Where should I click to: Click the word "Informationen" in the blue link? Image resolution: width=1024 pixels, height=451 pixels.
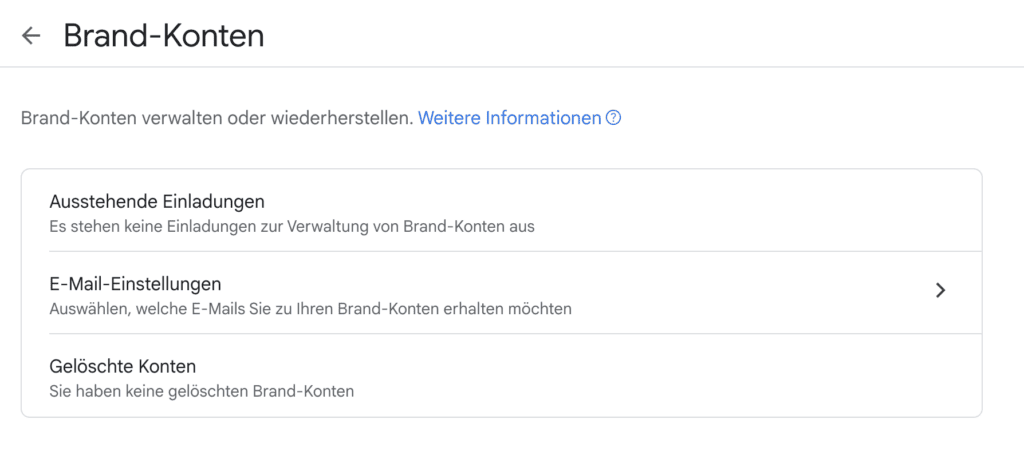click(543, 118)
